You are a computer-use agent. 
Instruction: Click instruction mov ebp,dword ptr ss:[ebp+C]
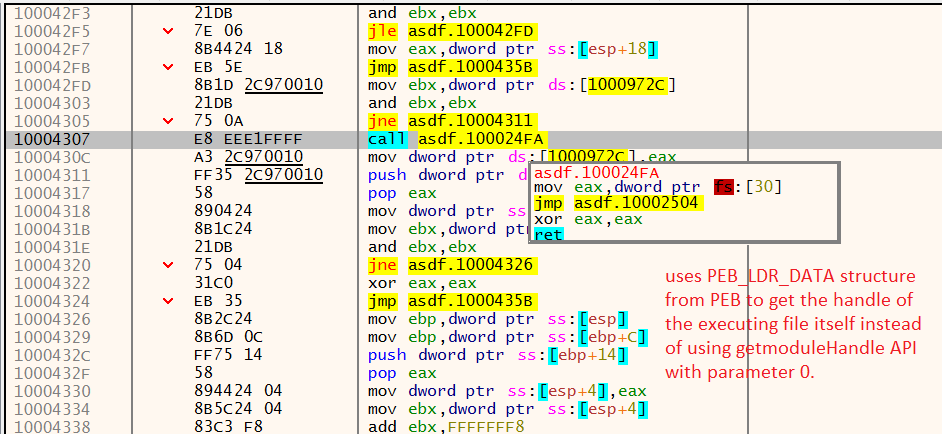click(508, 337)
